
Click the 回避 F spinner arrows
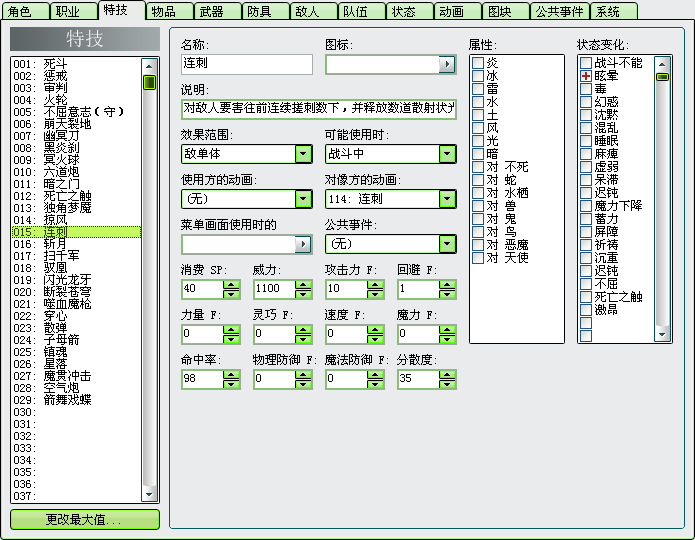coord(447,289)
